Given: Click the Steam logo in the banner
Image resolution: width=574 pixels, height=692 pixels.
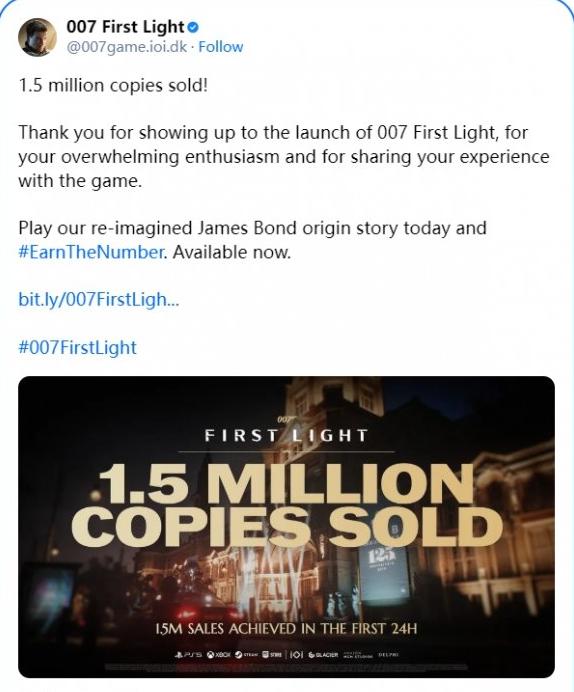Looking at the screenshot, I should (246, 654).
